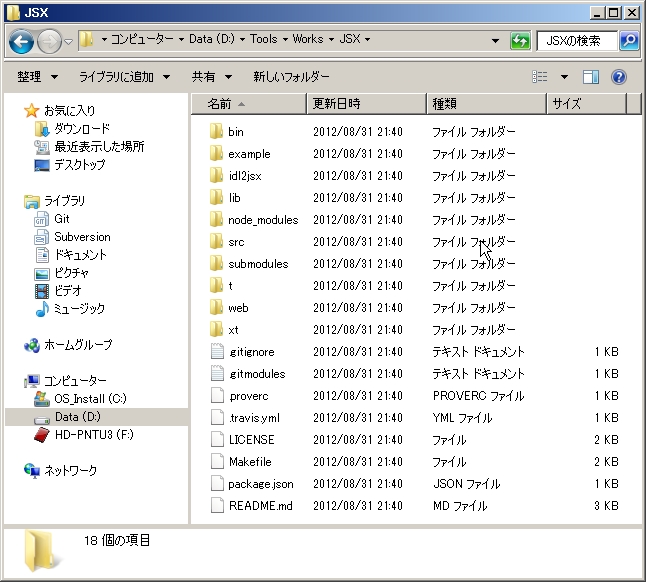Click コンピューター in the address path
The width and height of the screenshot is (646, 582).
(142, 39)
